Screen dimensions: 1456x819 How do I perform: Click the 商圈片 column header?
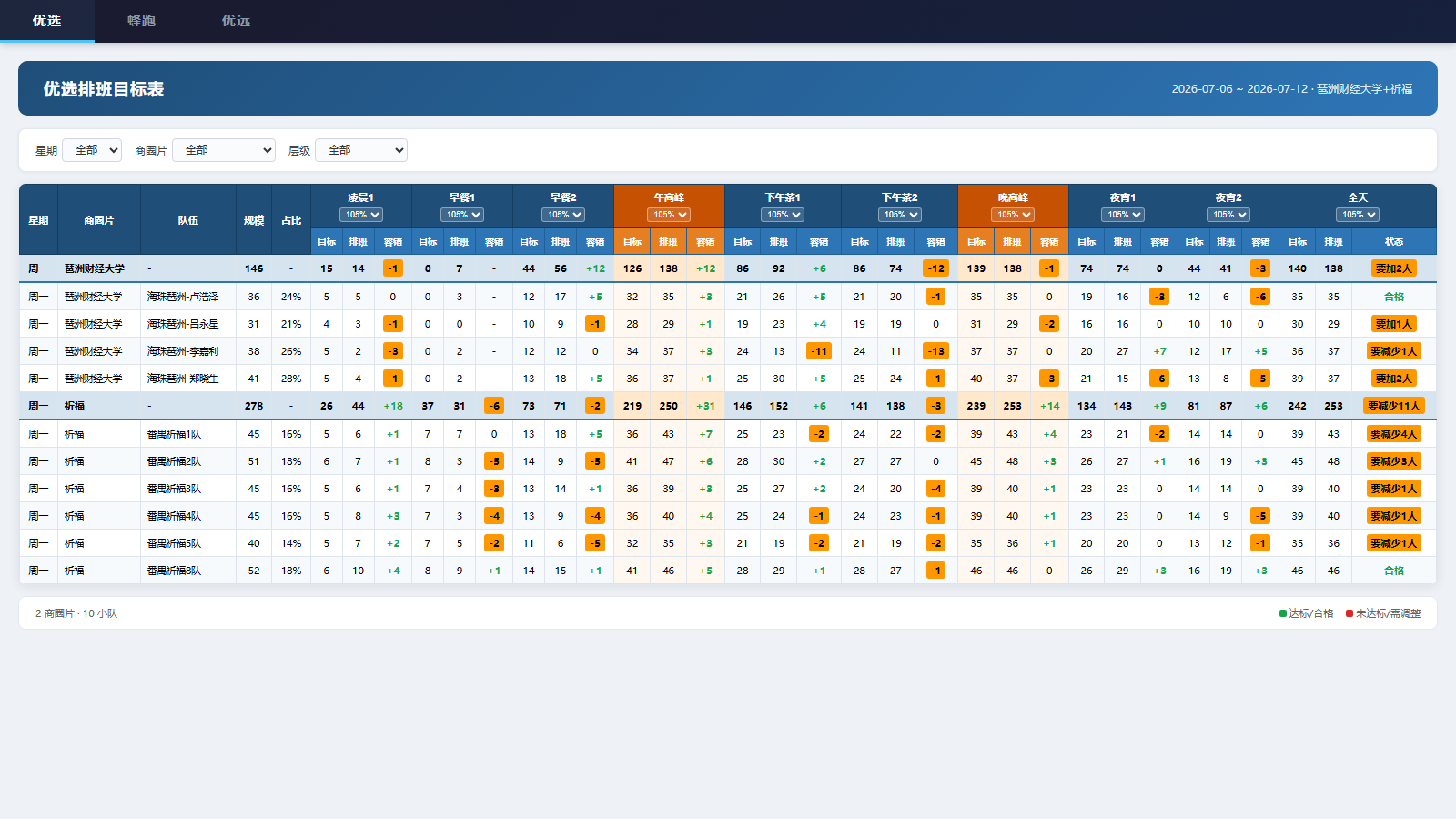(99, 220)
